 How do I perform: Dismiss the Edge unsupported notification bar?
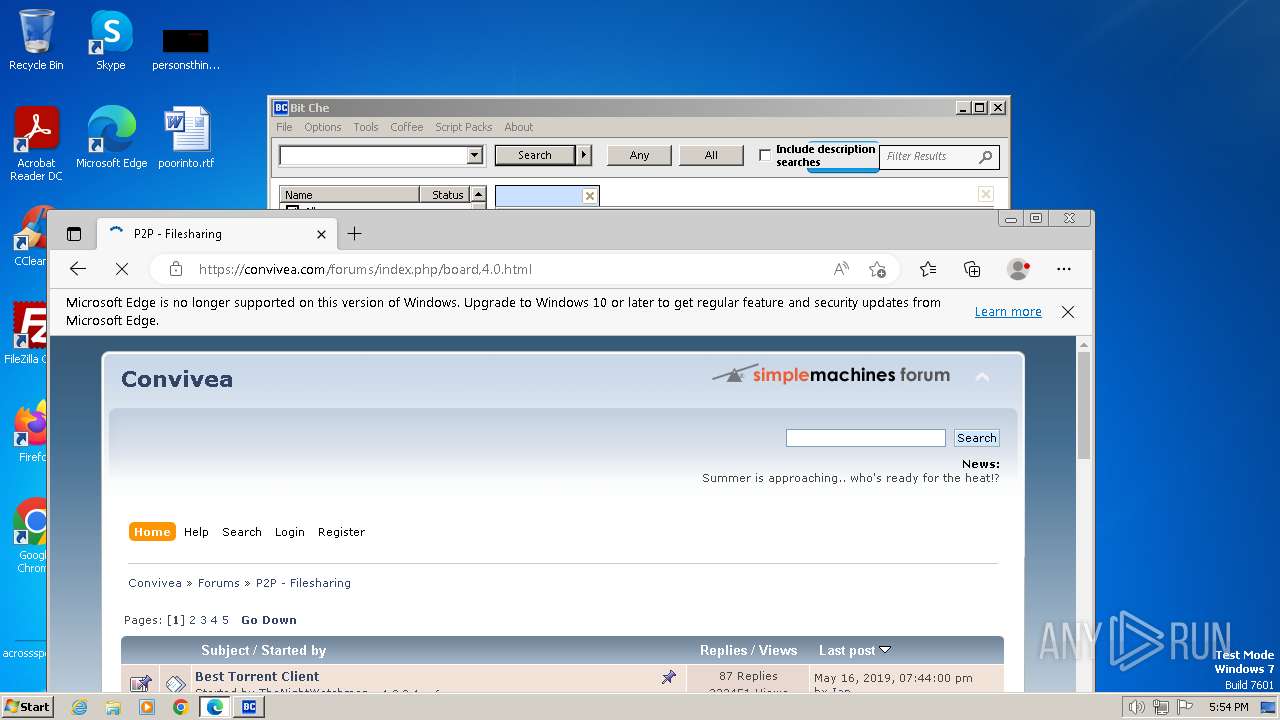click(x=1068, y=312)
